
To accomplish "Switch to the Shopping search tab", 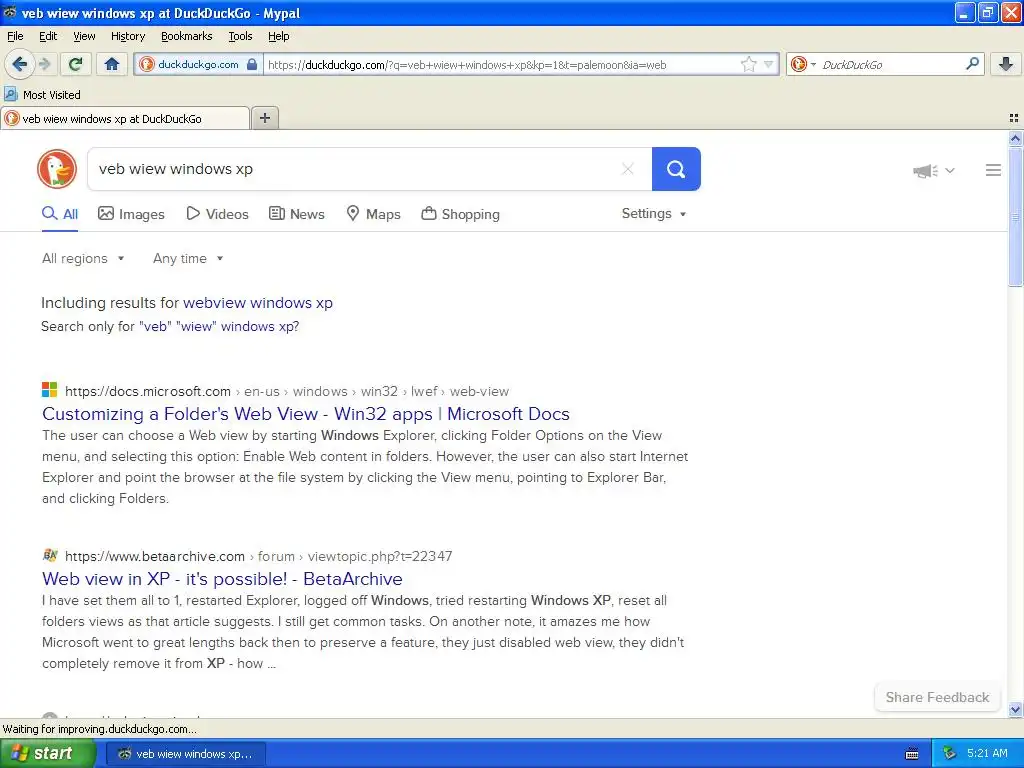I will coord(460,214).
